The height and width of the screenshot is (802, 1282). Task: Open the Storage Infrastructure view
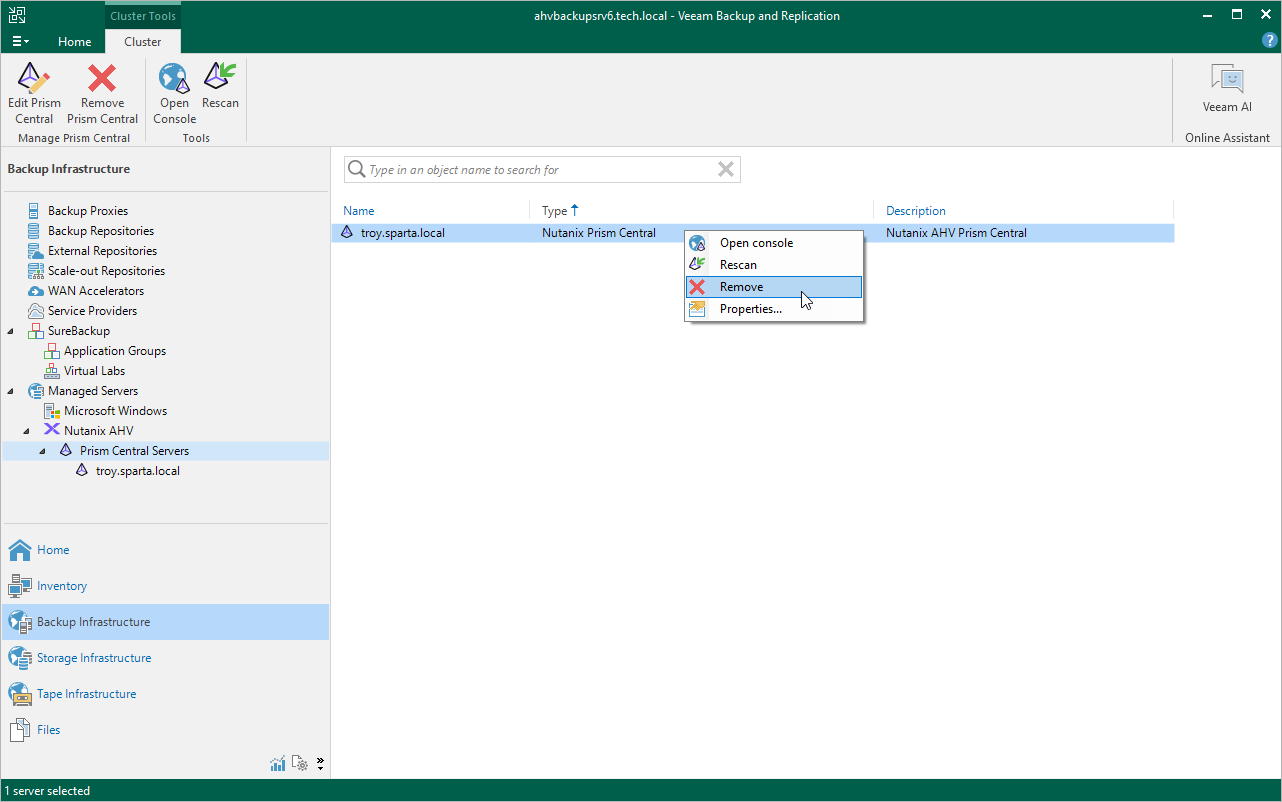tap(165, 658)
